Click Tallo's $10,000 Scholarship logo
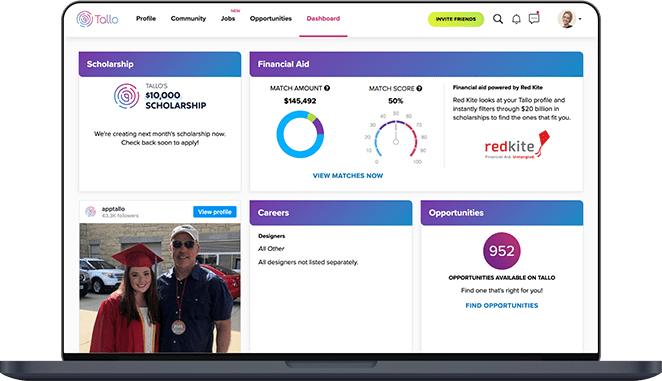The width and height of the screenshot is (662, 381). pos(160,96)
